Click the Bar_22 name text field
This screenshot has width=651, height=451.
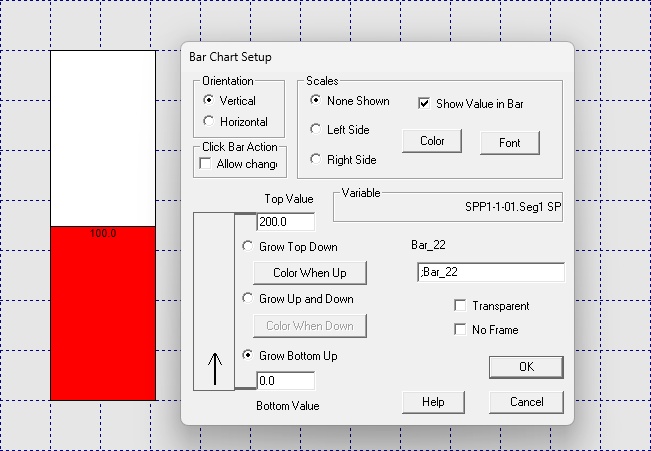[x=488, y=272]
